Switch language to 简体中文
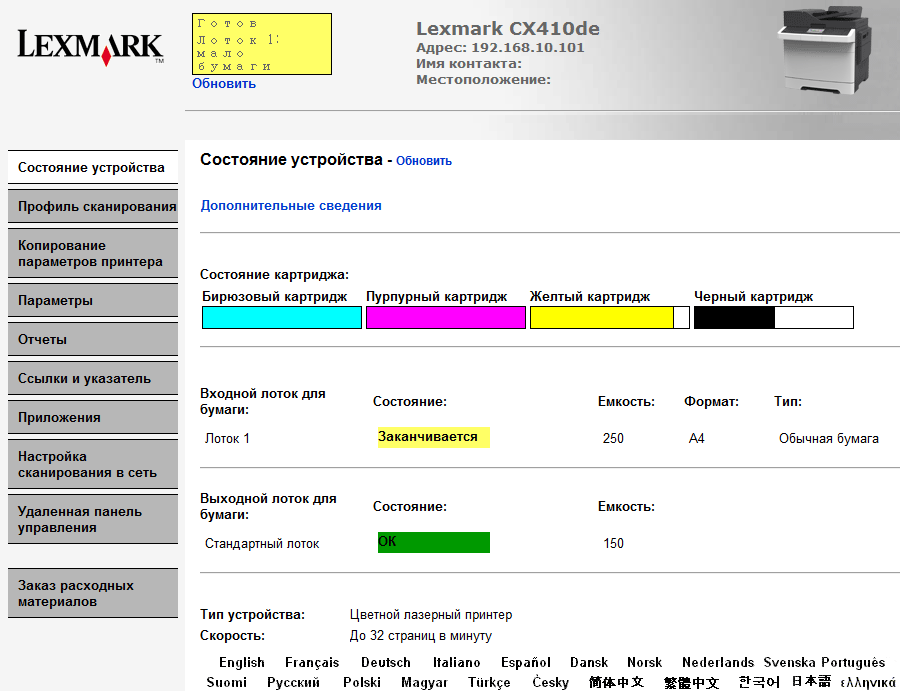 (616, 682)
